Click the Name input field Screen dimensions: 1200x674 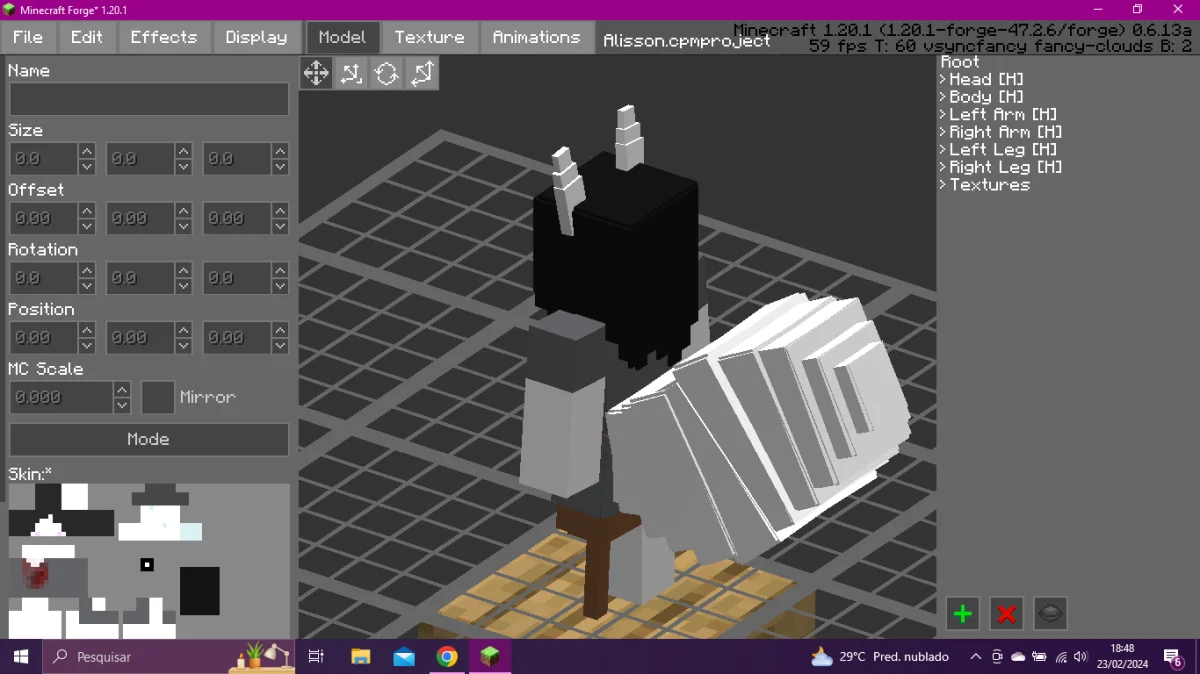149,99
